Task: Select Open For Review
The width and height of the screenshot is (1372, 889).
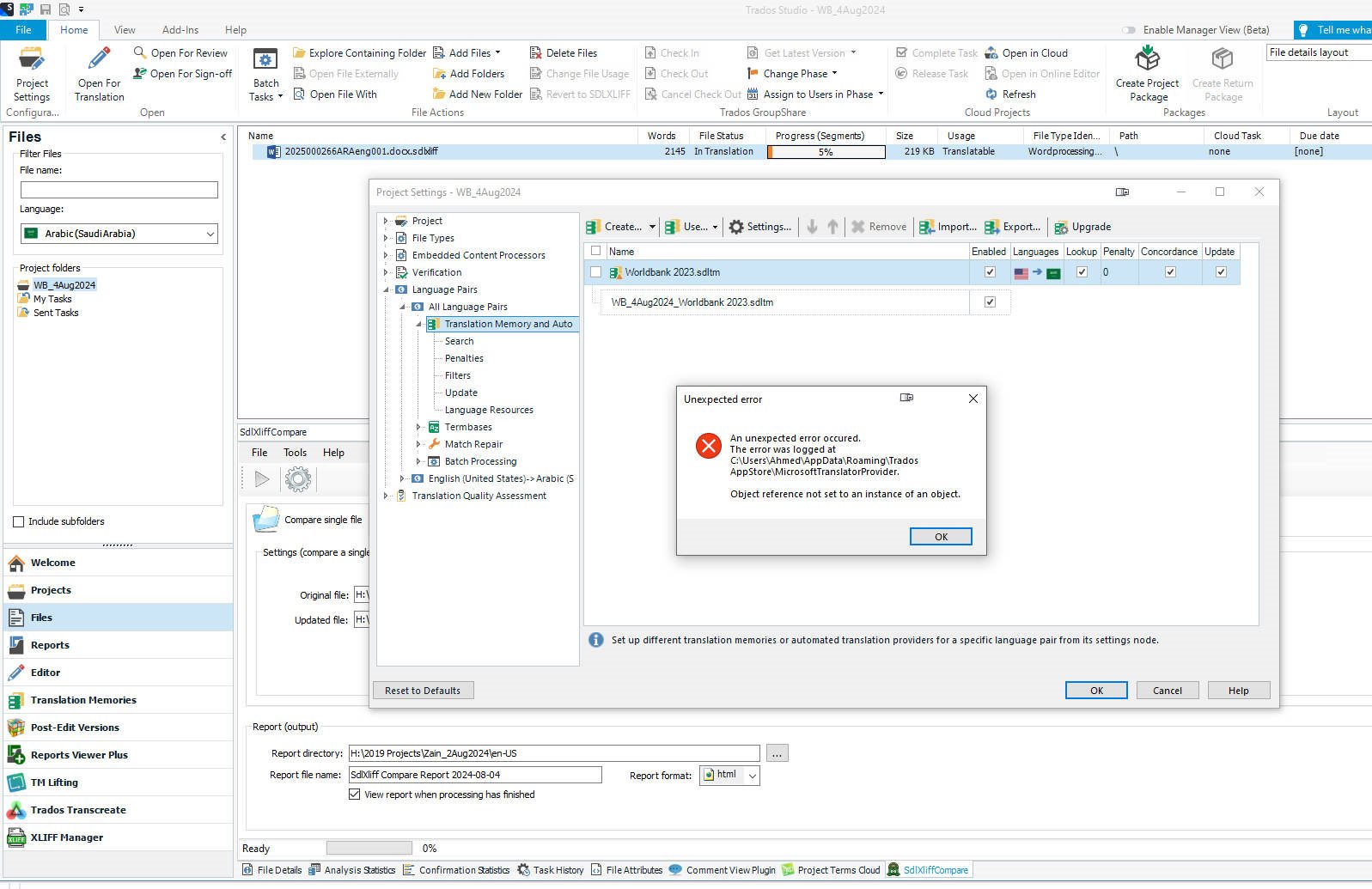Action: click(180, 53)
